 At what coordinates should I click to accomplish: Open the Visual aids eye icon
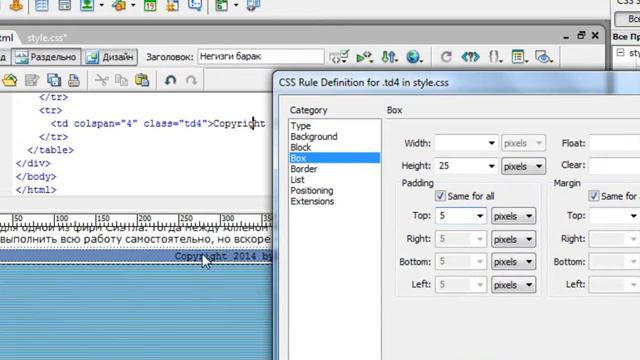(544, 57)
